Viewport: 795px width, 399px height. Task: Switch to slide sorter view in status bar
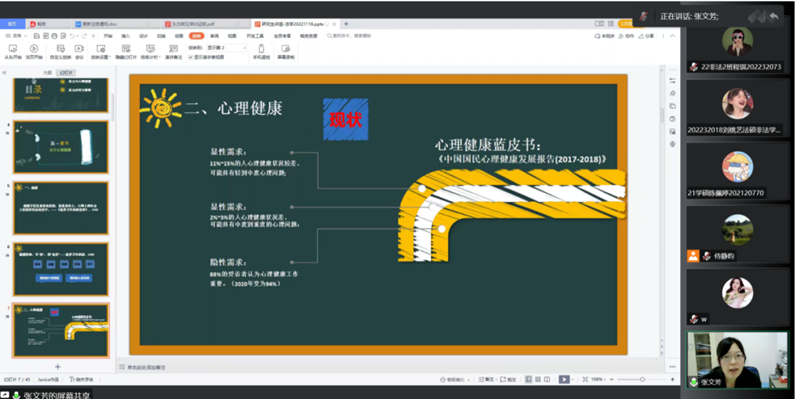(538, 379)
